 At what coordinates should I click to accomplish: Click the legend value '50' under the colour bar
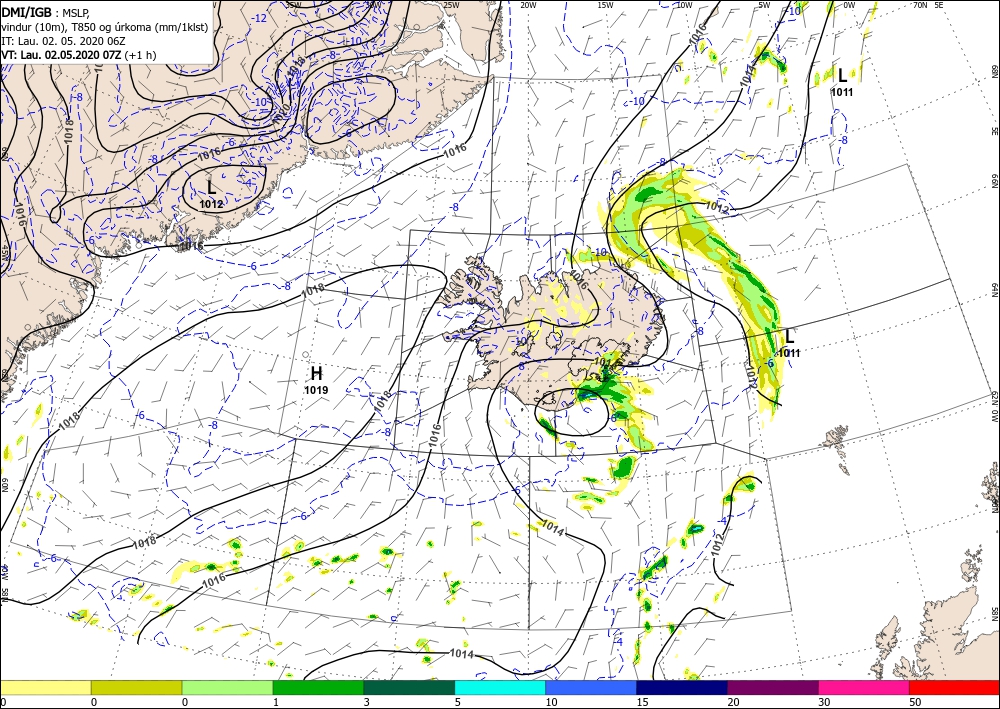point(914,703)
